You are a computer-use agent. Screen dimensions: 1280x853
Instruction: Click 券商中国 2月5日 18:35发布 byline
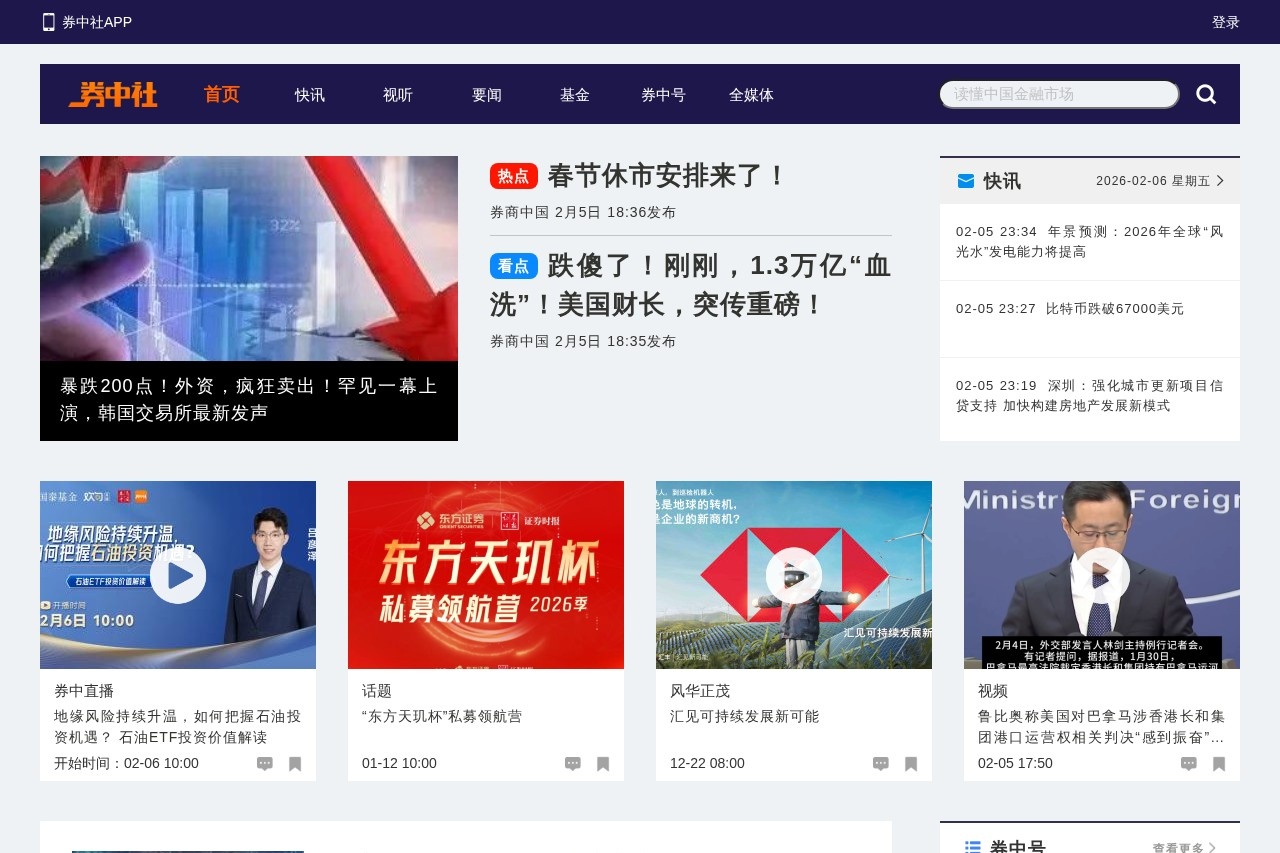click(583, 341)
